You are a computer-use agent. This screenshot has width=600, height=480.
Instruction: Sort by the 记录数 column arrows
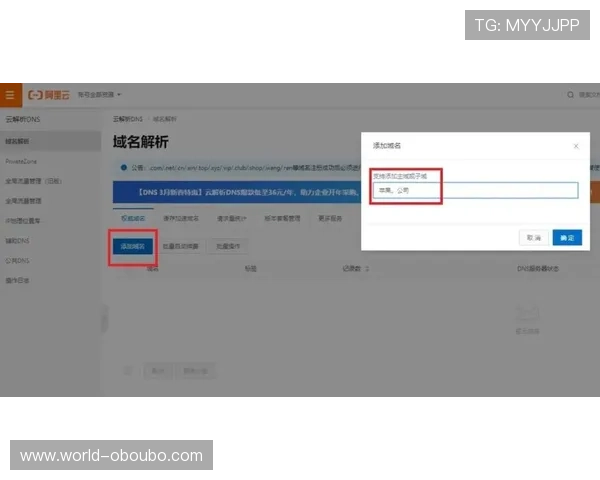pos(367,269)
